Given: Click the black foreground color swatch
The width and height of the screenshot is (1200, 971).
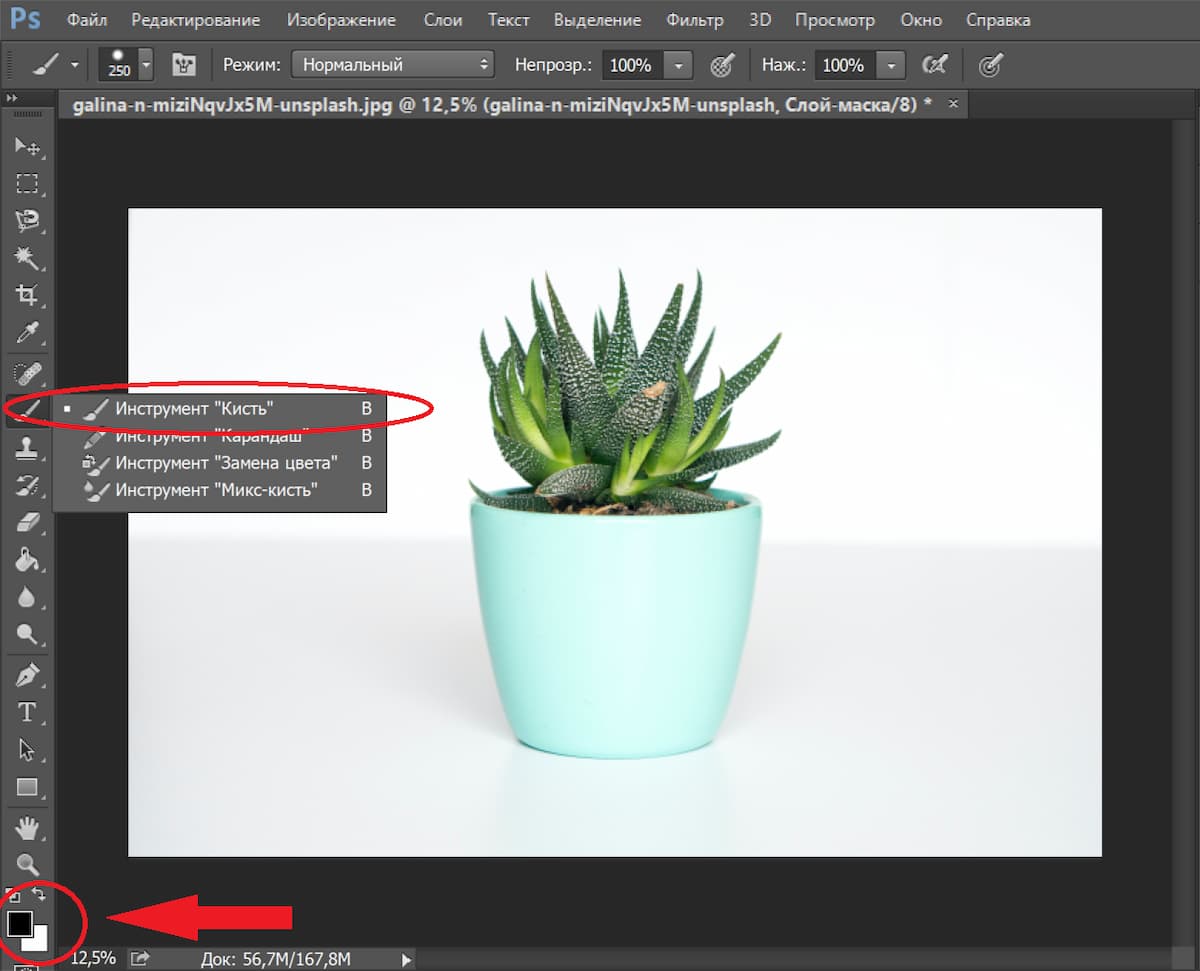Looking at the screenshot, I should (x=19, y=923).
